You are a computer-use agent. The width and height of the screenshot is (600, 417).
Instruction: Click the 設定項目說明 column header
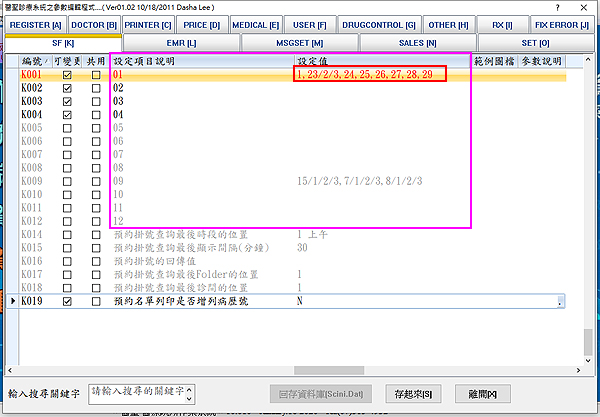(x=200, y=61)
